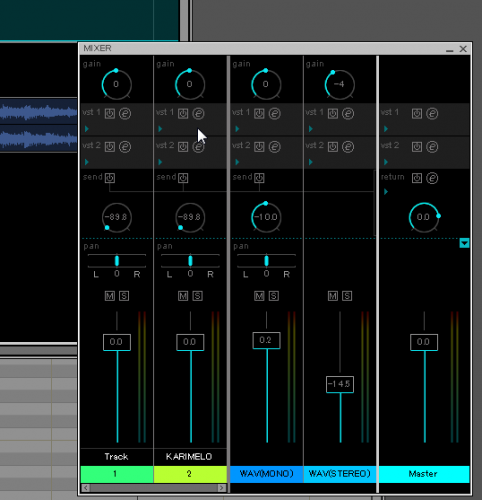Toggle vst 2 power on WAV(STEREO) channel
The image size is (482, 500).
tap(333, 147)
